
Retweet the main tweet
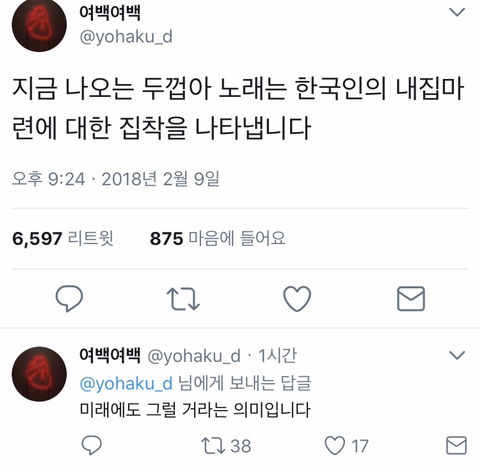coord(183,299)
